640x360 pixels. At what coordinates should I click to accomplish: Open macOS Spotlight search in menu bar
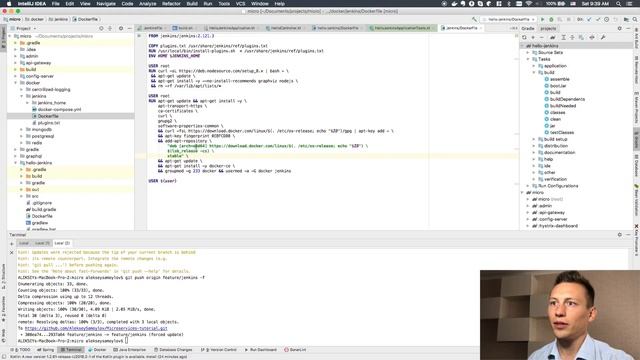[619, 4]
